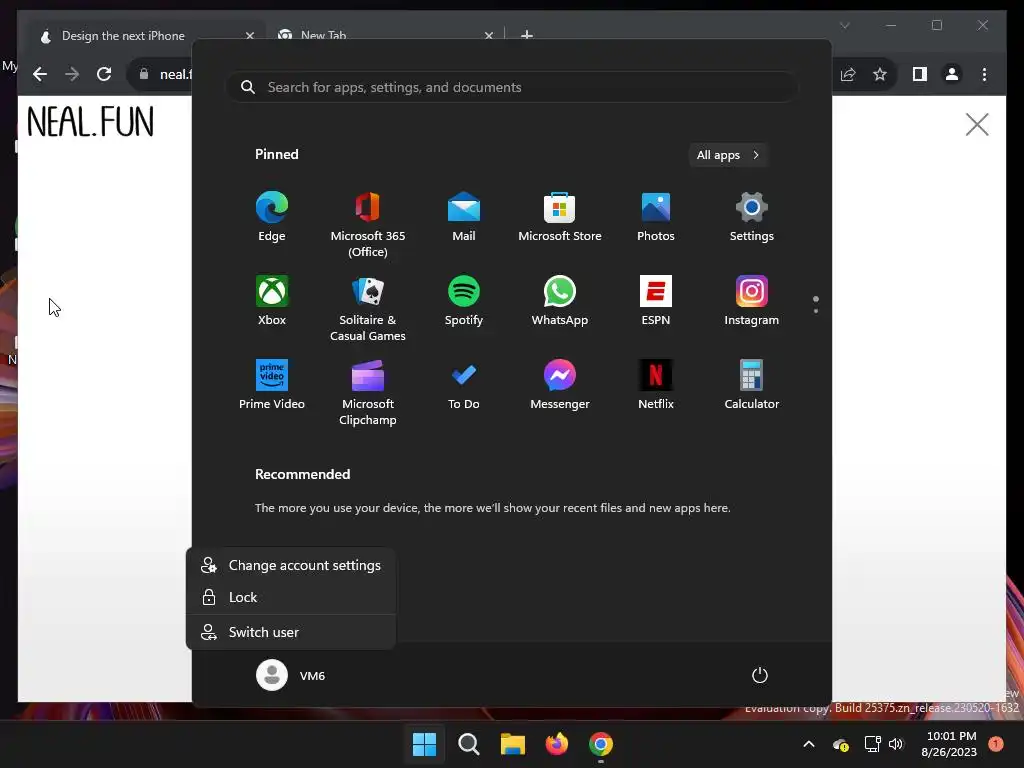Open Chrome profile menu
Screen dimensions: 1024x768
(x=952, y=74)
